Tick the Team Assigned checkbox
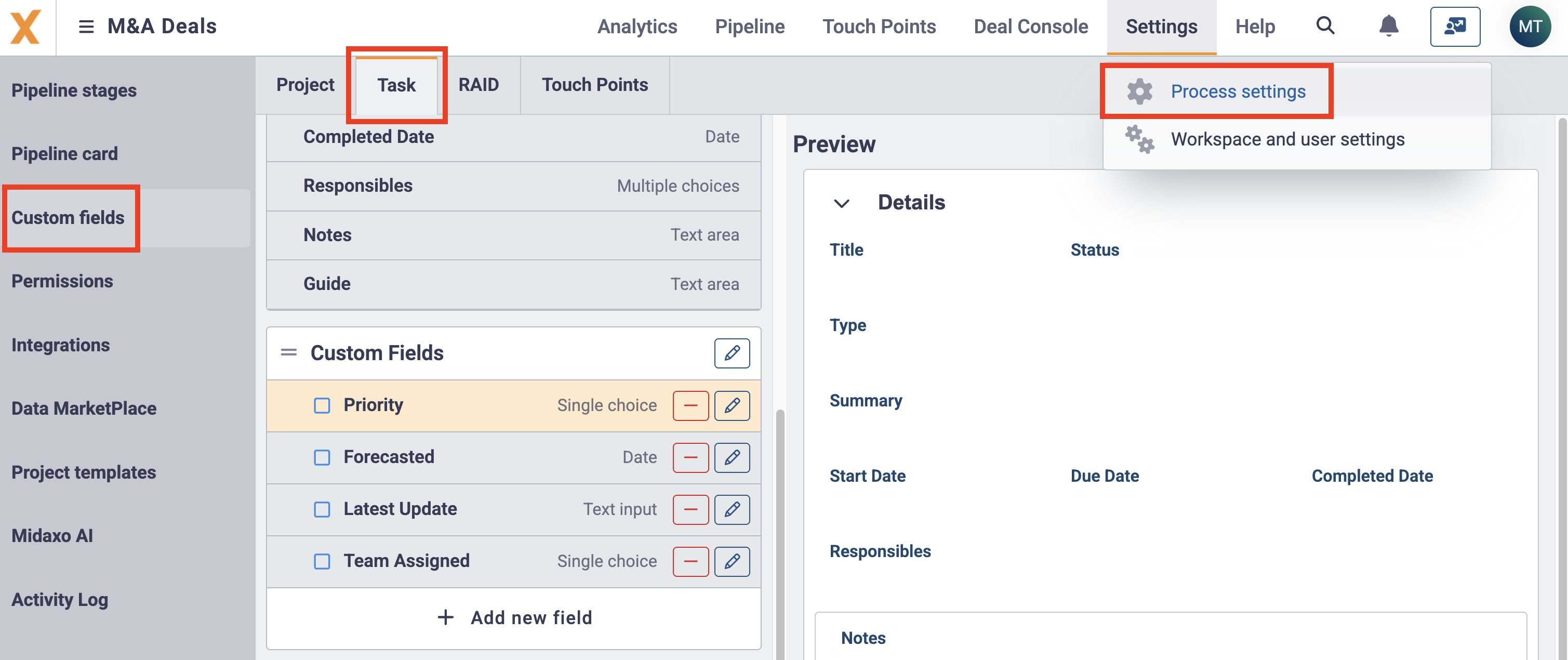The width and height of the screenshot is (1568, 660). click(322, 561)
